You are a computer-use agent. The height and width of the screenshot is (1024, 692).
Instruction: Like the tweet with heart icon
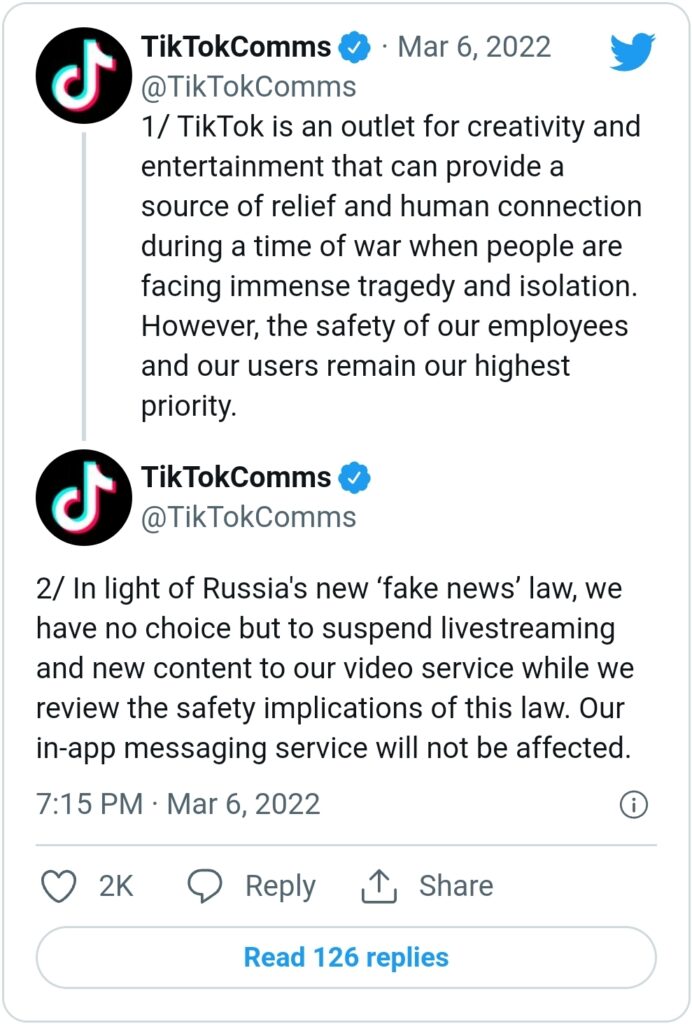coord(59,886)
